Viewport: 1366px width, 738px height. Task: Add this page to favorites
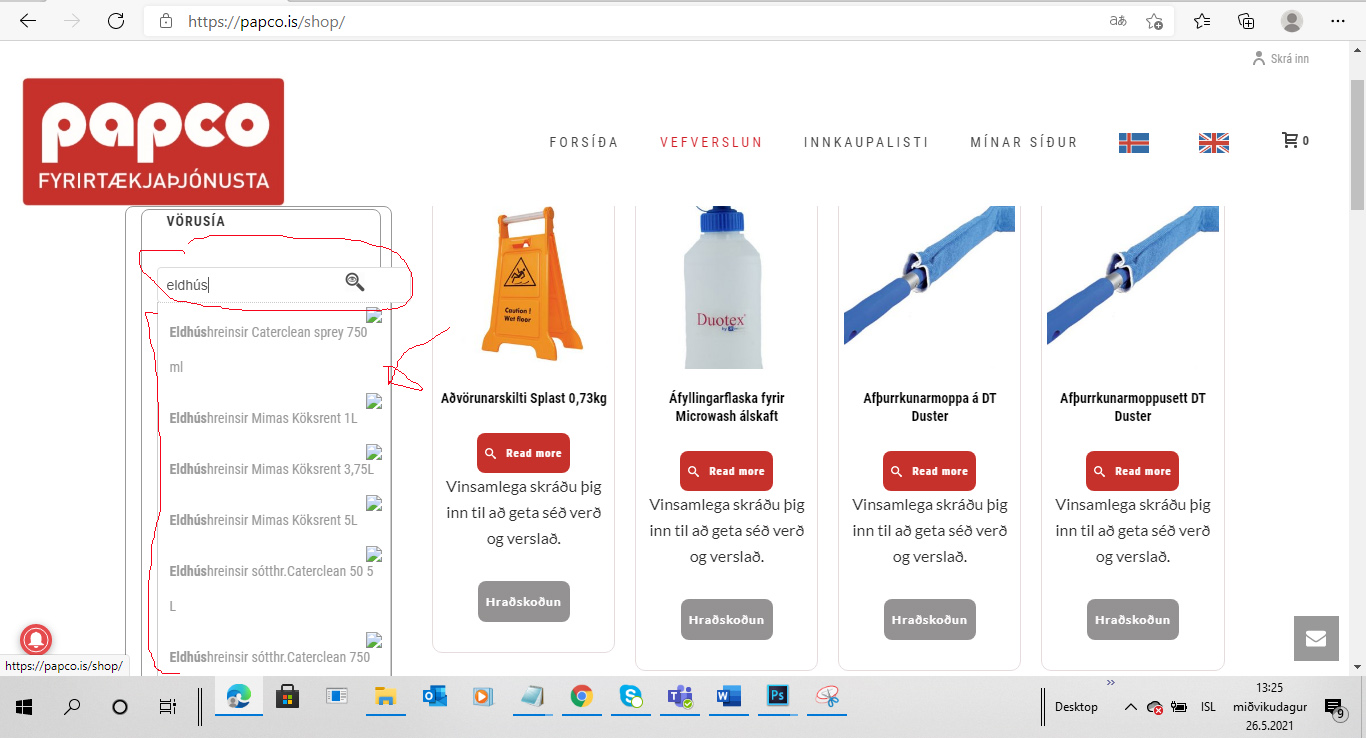click(1154, 21)
